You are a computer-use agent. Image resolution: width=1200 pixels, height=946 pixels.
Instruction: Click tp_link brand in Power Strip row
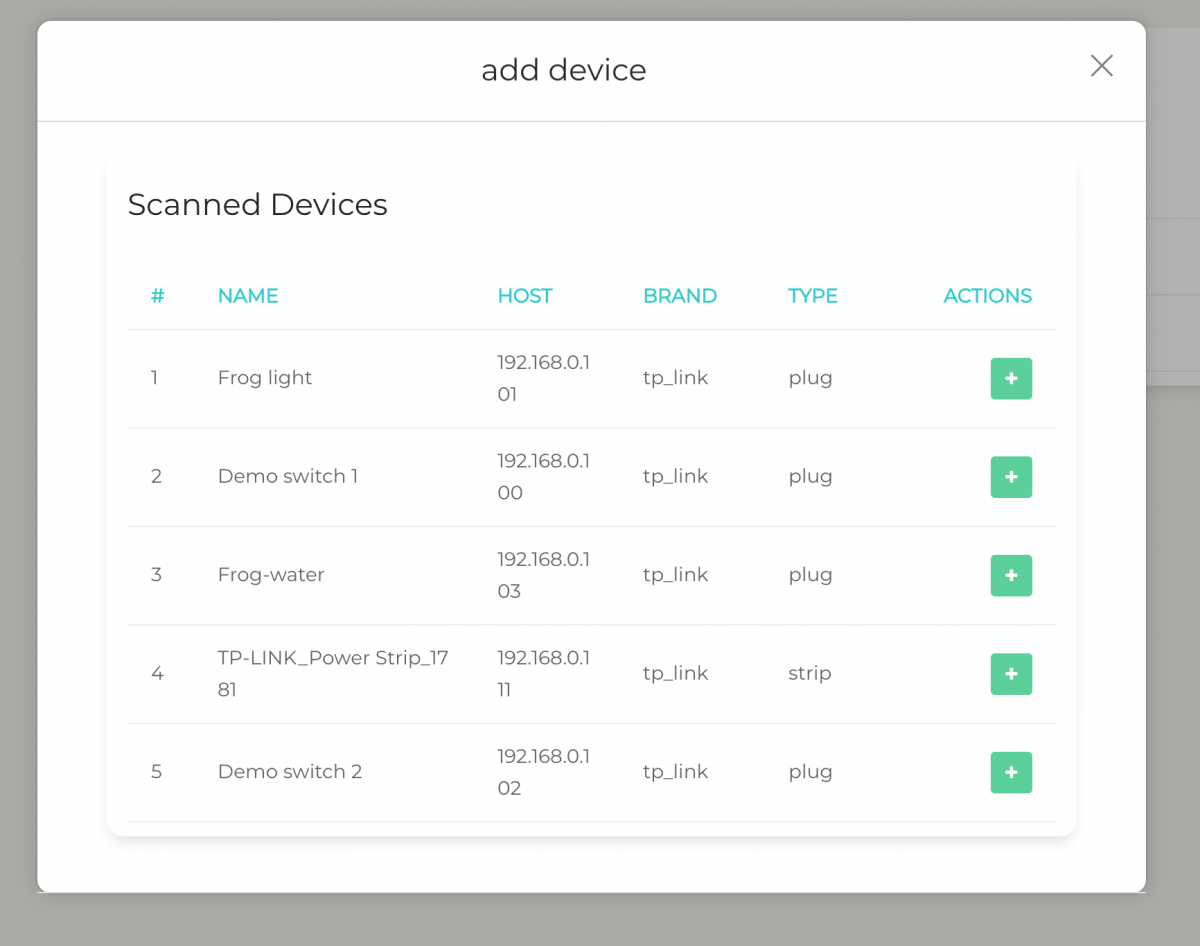676,674
